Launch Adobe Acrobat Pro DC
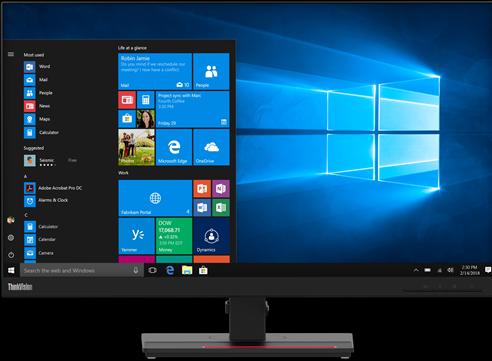492x361 pixels. point(53,188)
